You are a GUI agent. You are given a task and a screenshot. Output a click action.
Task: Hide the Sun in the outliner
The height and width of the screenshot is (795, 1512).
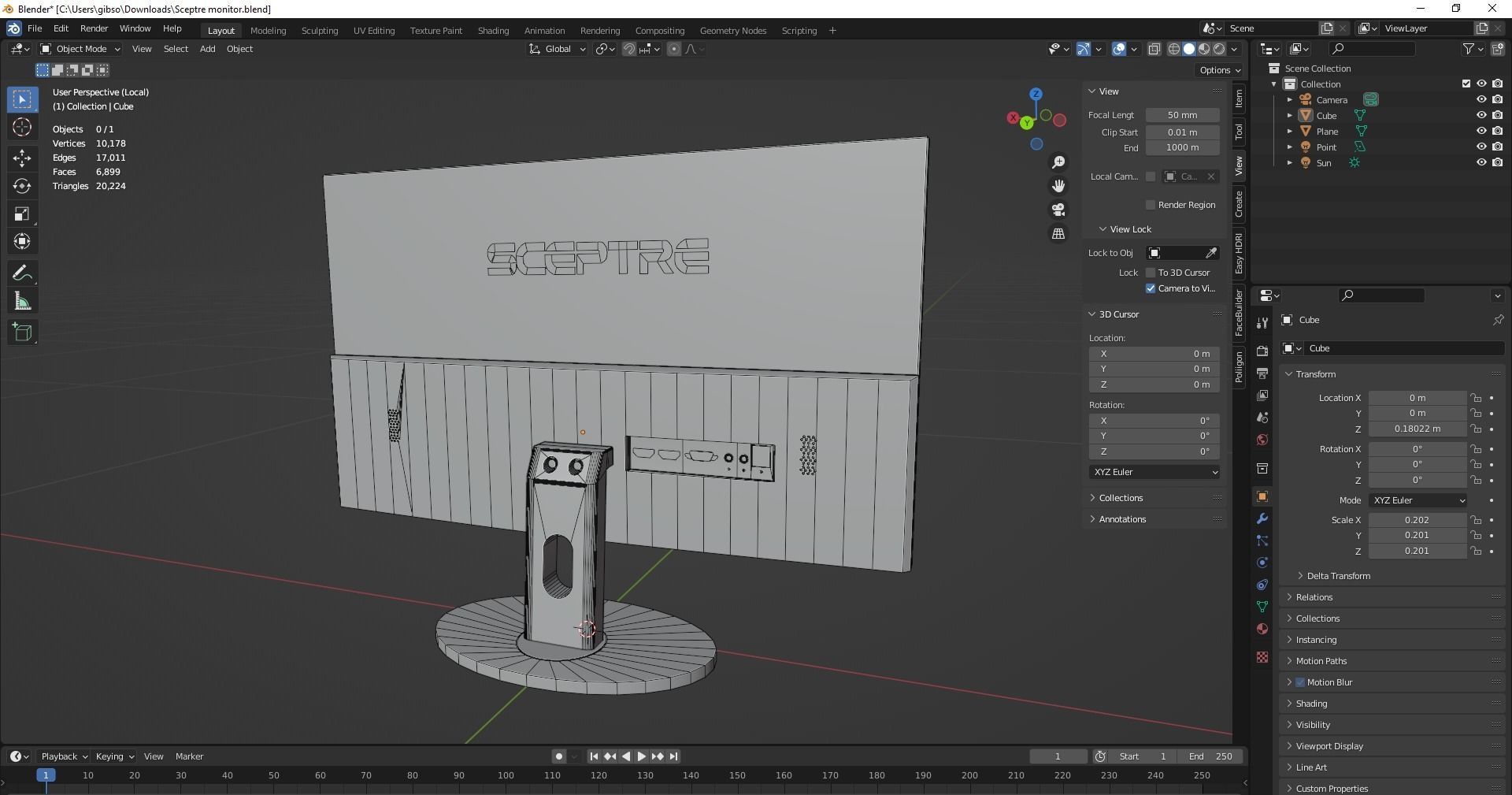(1481, 162)
